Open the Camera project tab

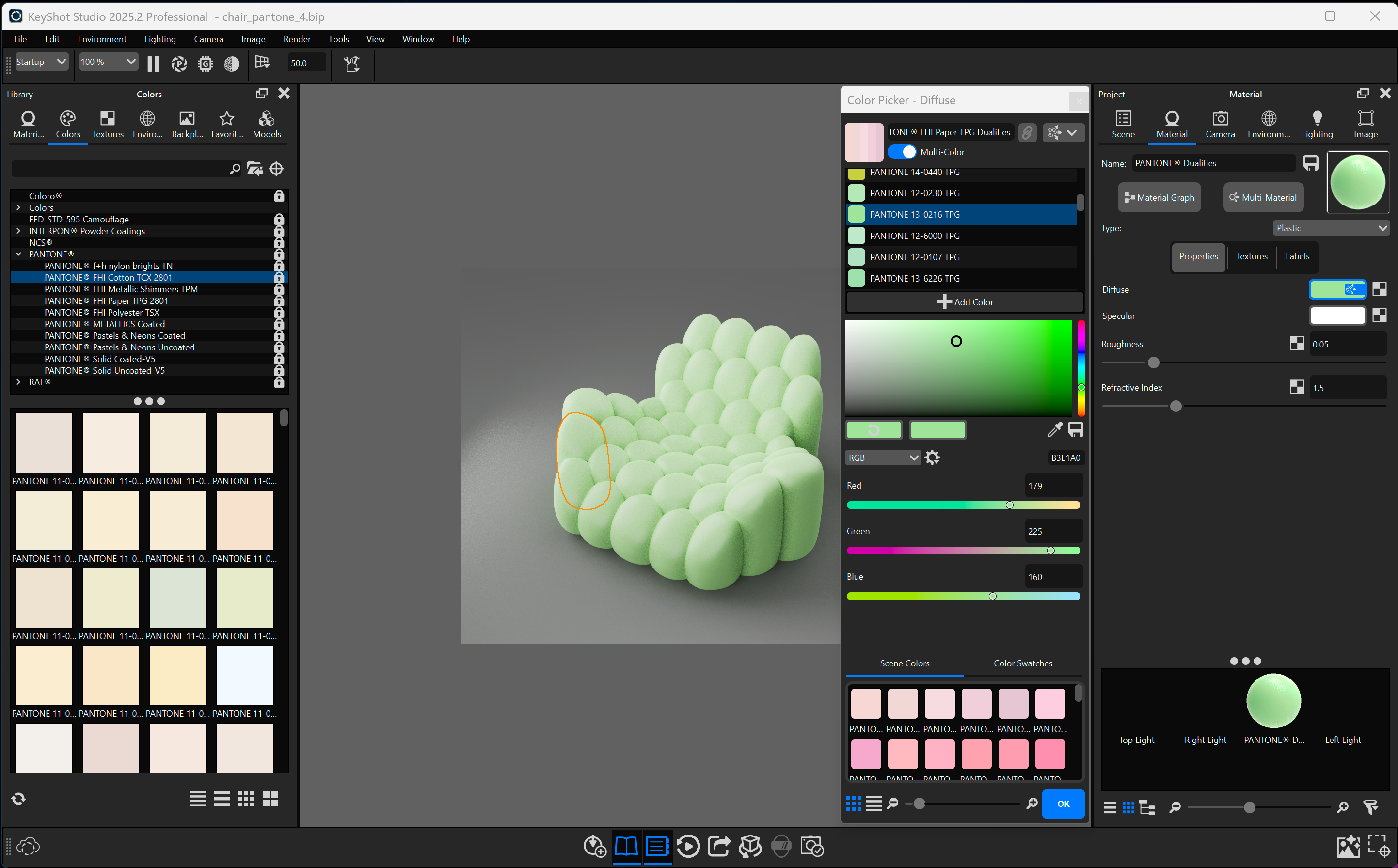(1220, 125)
